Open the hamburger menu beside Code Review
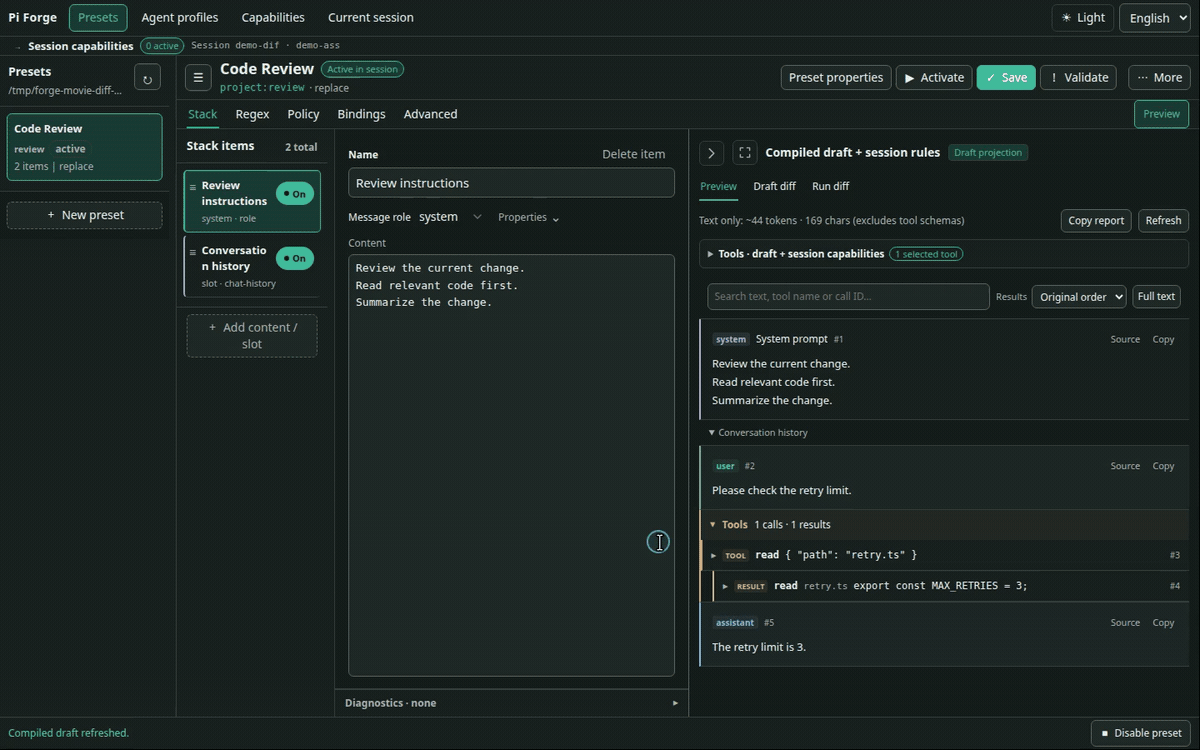 198,78
